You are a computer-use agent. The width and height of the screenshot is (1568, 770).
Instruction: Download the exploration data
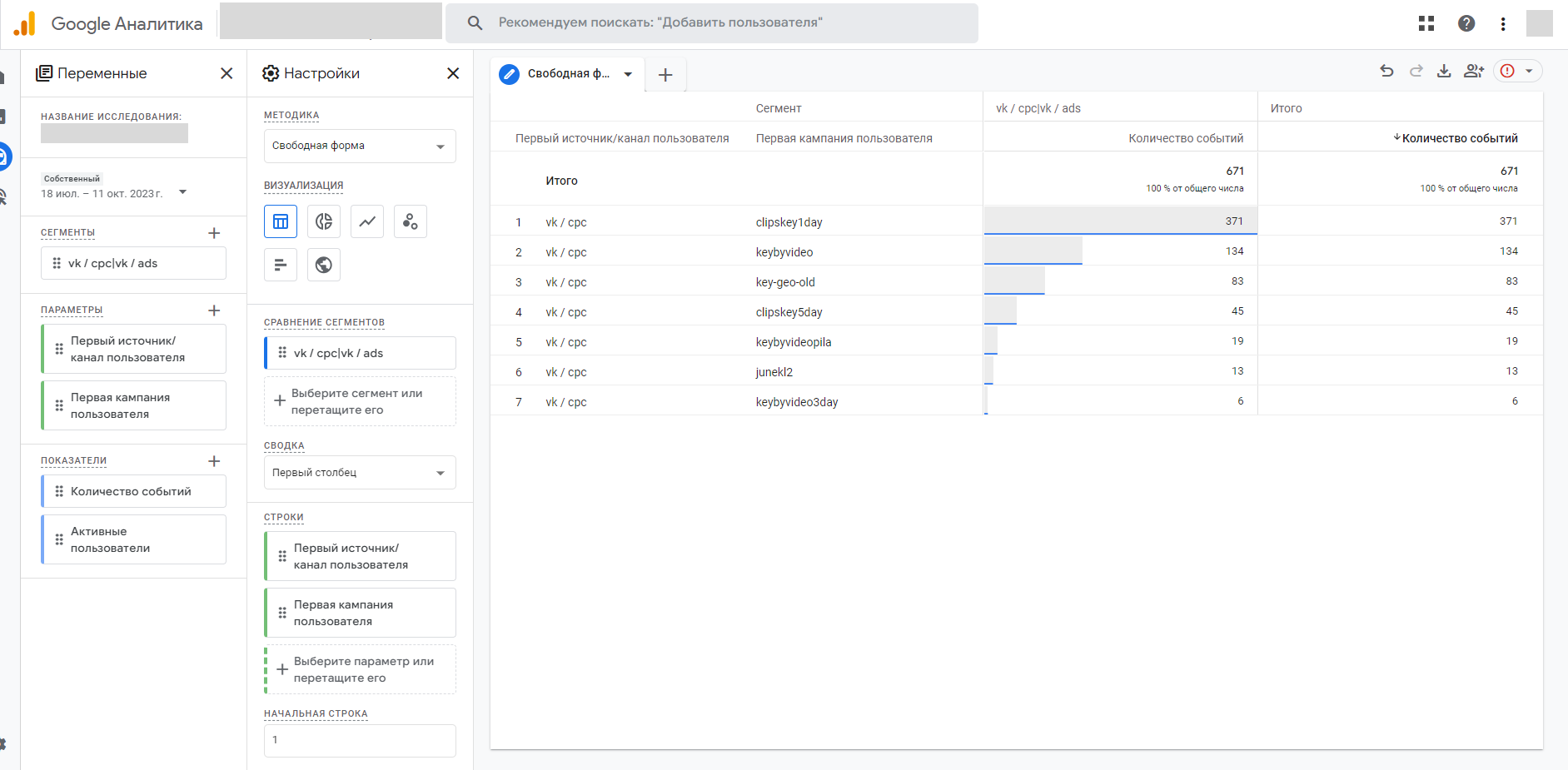(1444, 72)
